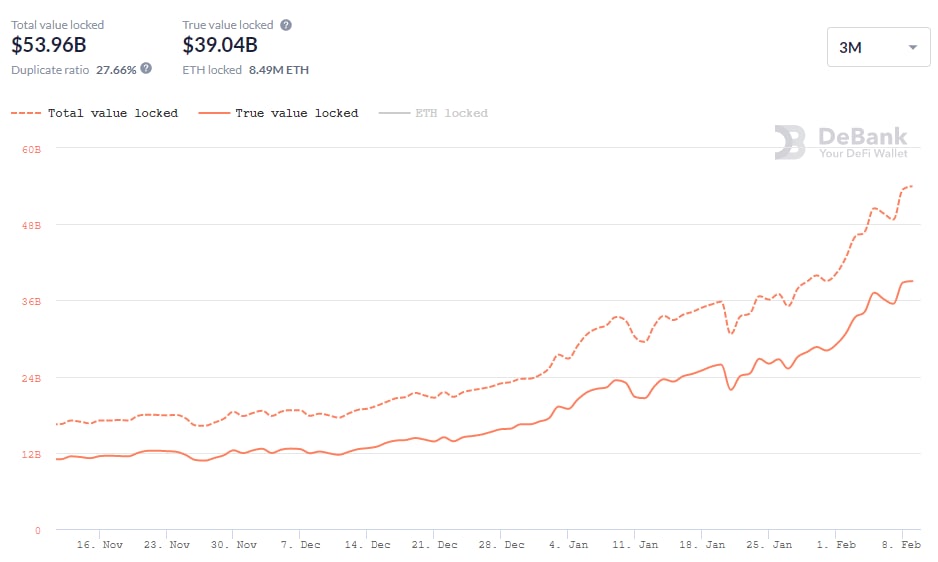This screenshot has height=562, width=938.
Task: Click the DeBank watermark text
Action: tap(862, 136)
